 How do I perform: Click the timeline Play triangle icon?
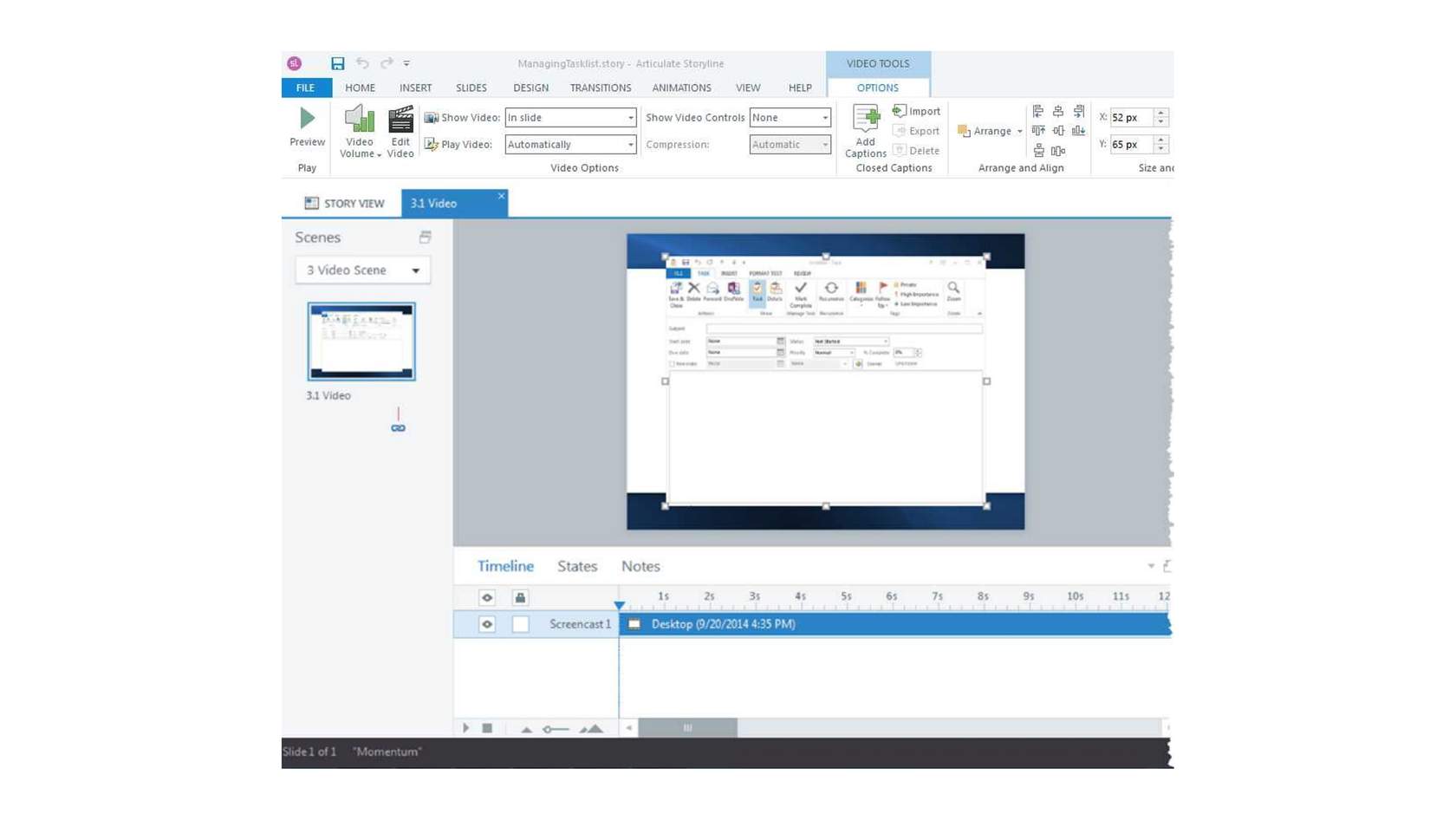[x=466, y=728]
